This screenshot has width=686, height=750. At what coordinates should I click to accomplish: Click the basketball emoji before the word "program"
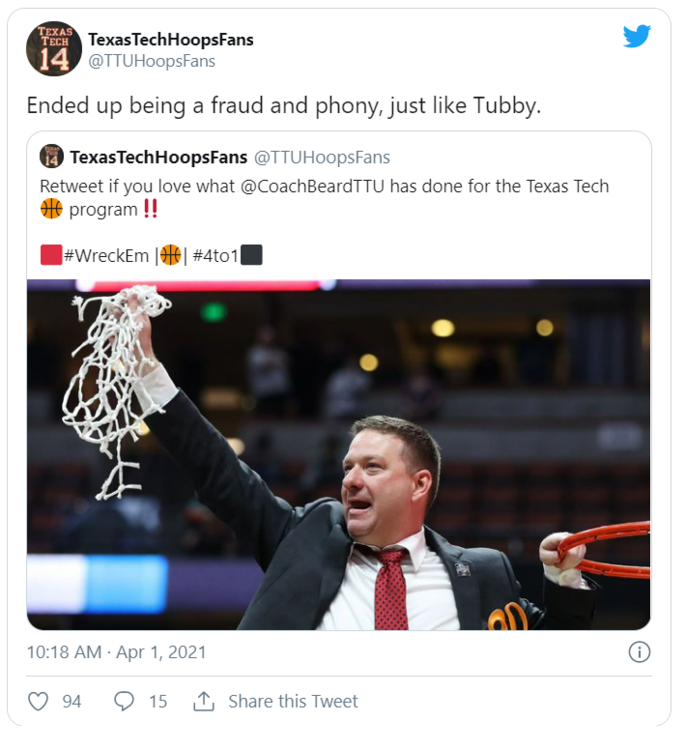(51, 209)
